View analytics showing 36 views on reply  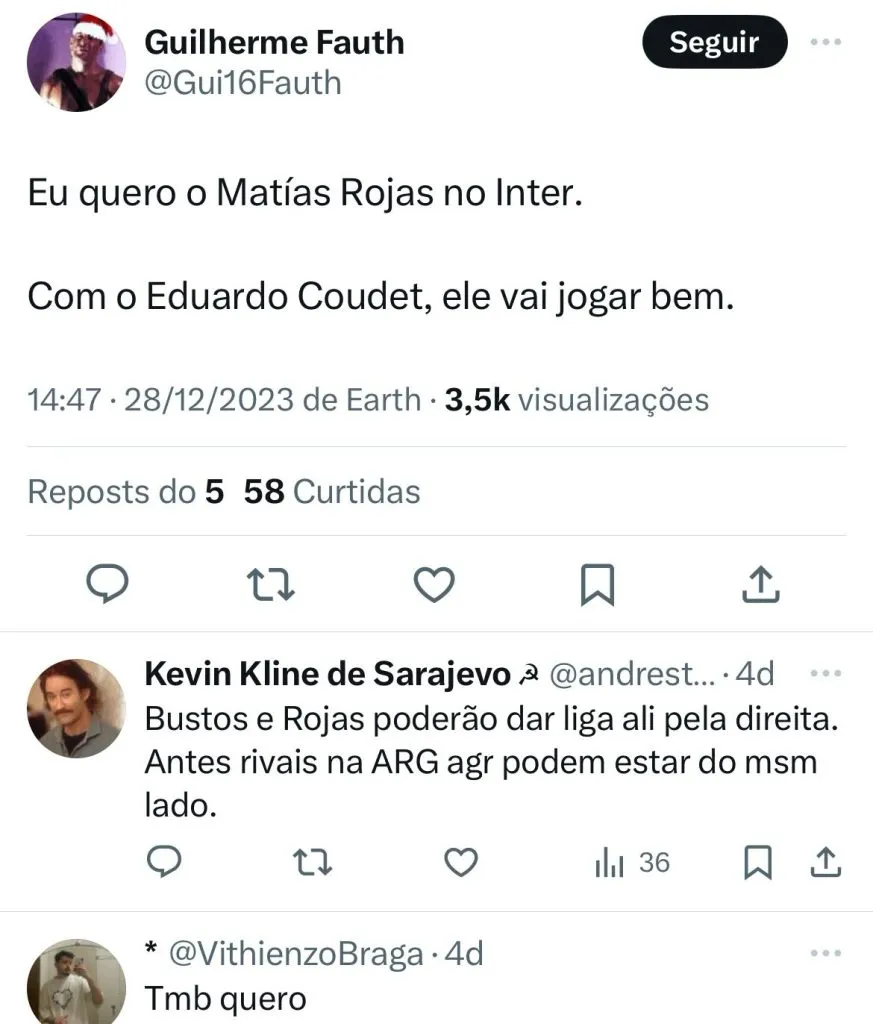[x=632, y=862]
